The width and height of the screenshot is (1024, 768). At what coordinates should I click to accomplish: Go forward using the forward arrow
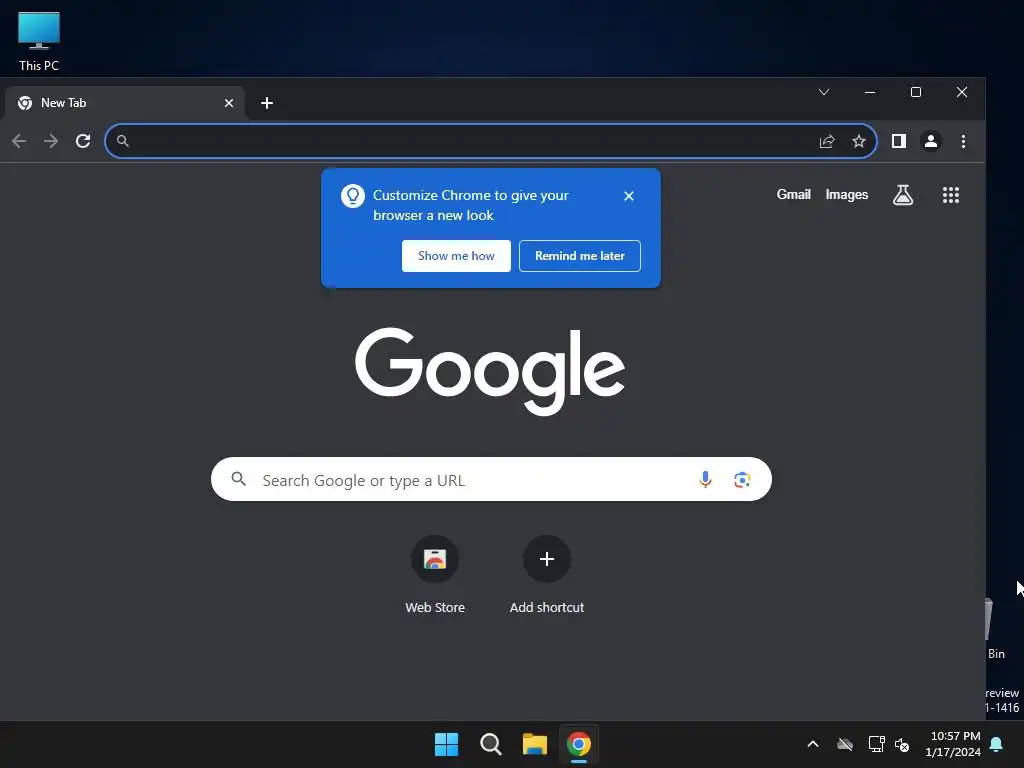(51, 141)
